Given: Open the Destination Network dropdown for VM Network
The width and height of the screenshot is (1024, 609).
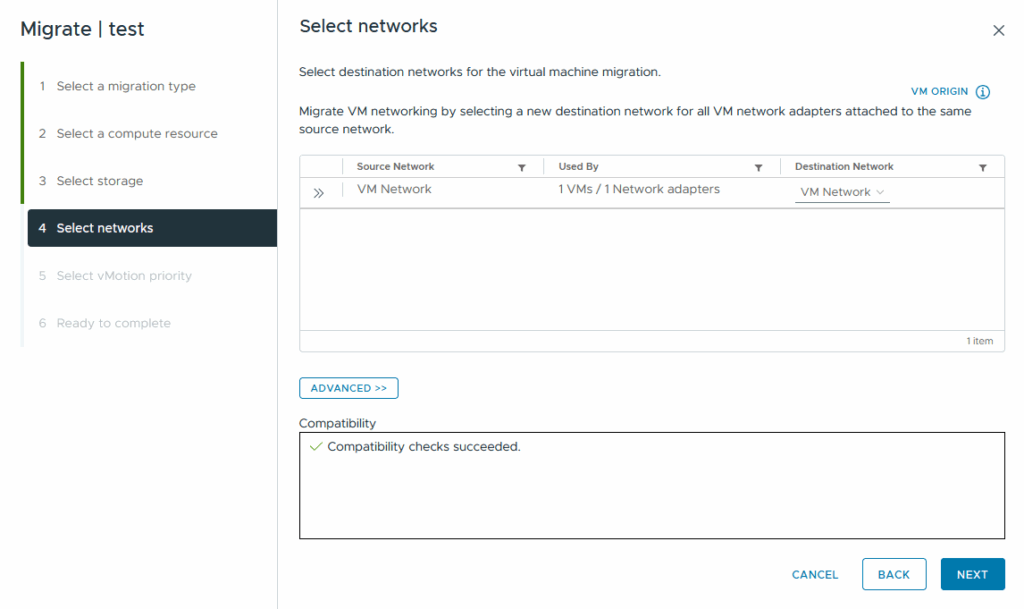Looking at the screenshot, I should (842, 193).
